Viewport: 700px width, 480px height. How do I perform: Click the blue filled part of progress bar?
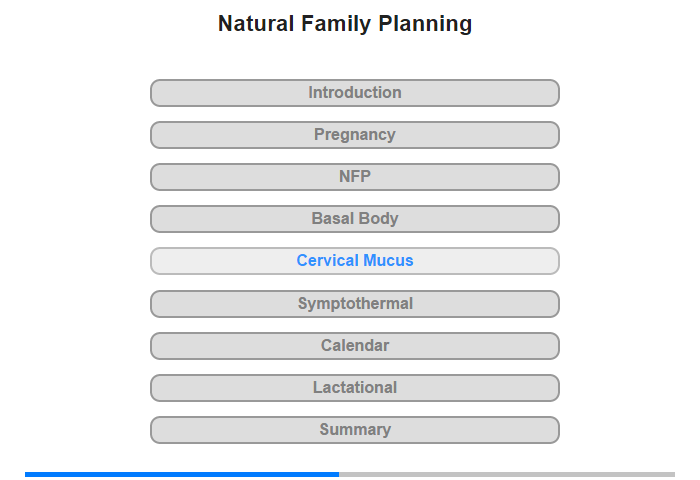[182, 474]
